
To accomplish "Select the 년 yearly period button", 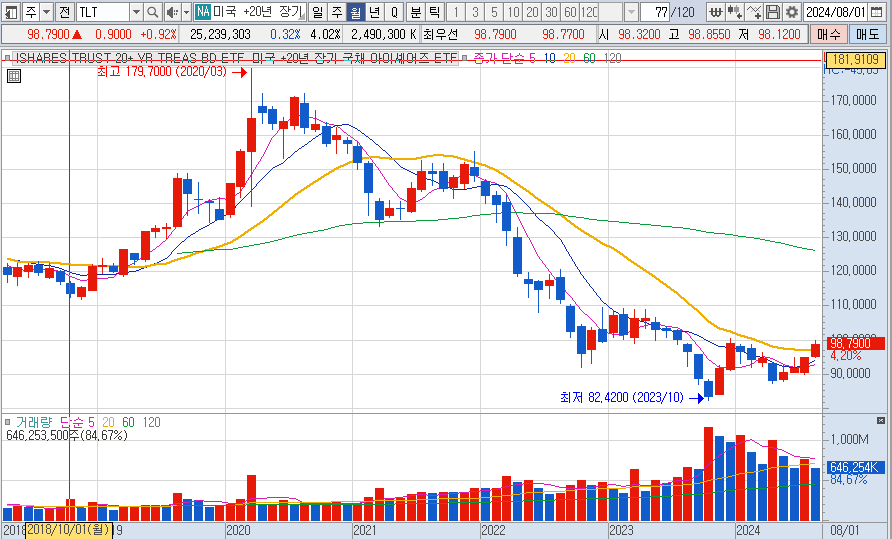I will click(375, 12).
